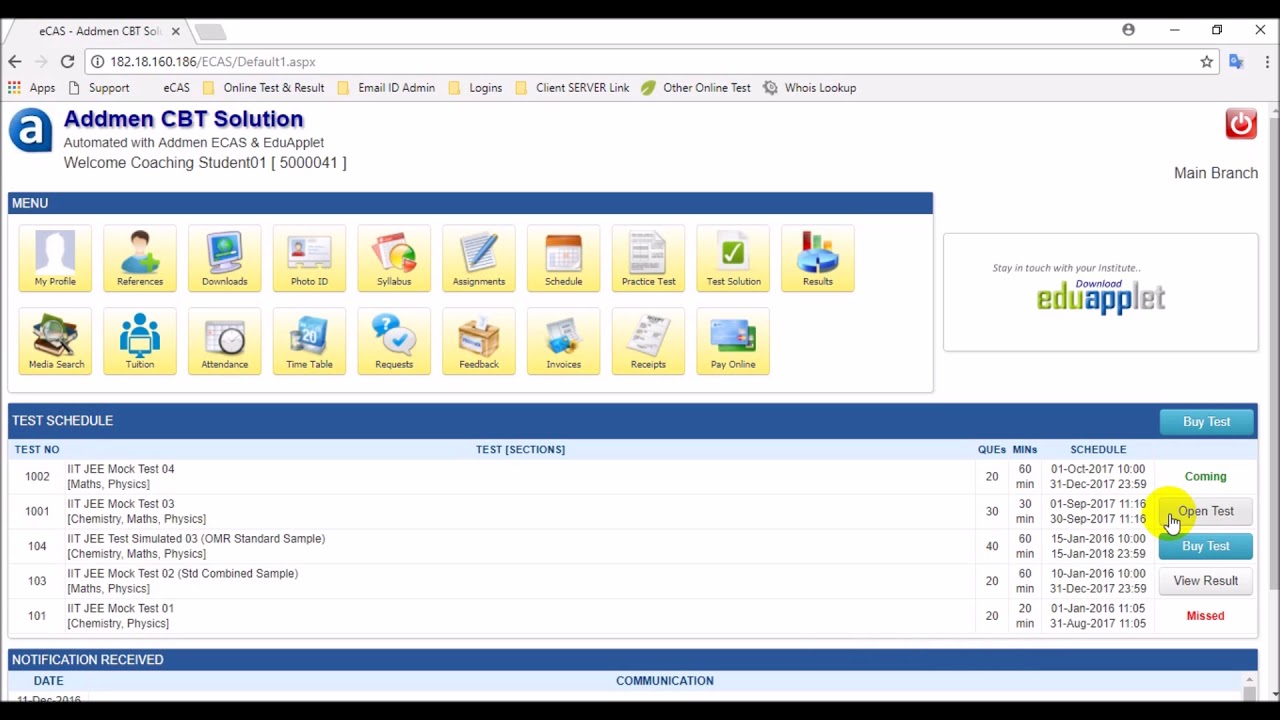Open the Media Search icon
Image resolution: width=1280 pixels, height=720 pixels.
tap(56, 341)
